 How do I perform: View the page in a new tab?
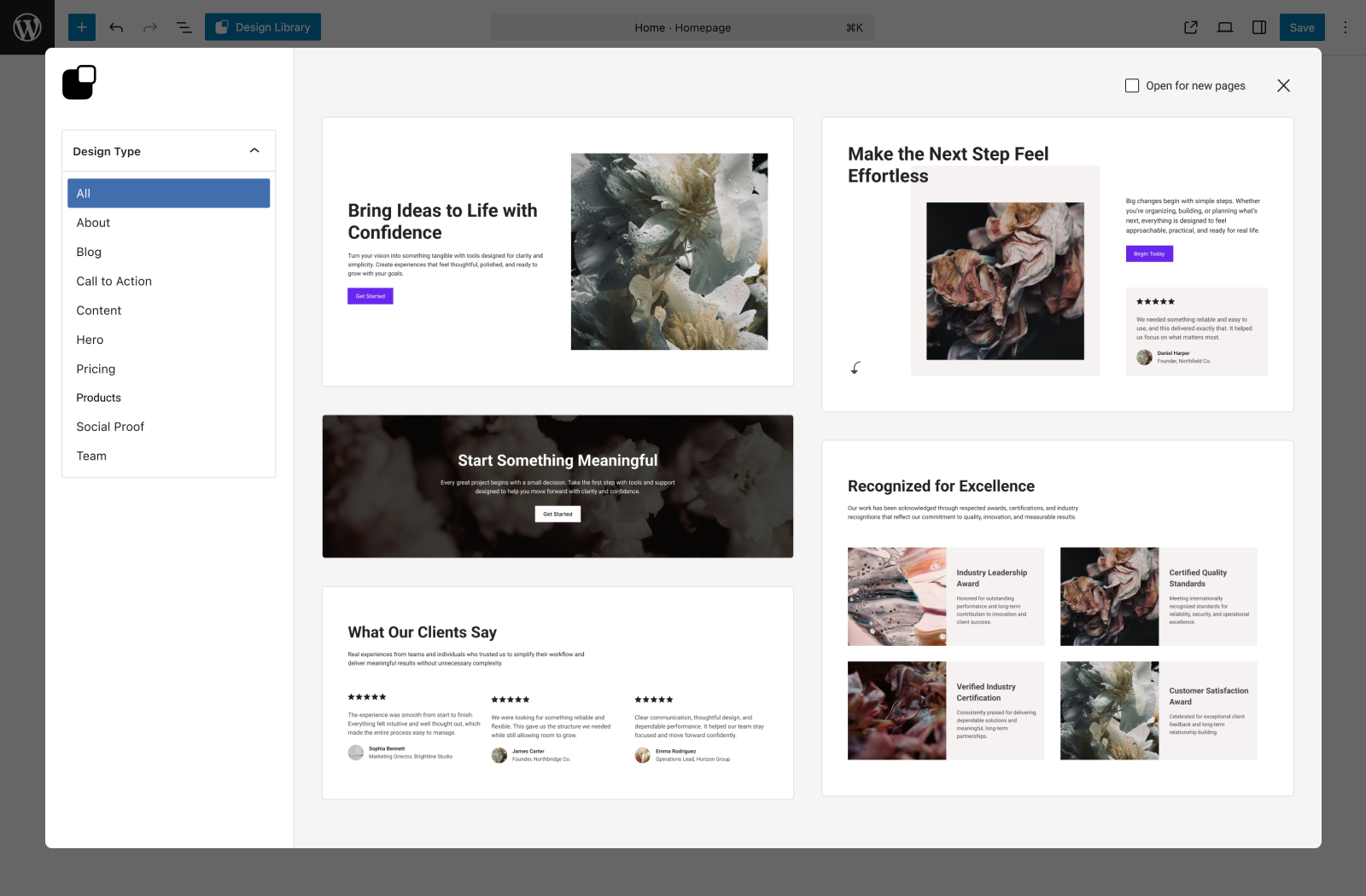click(1191, 27)
